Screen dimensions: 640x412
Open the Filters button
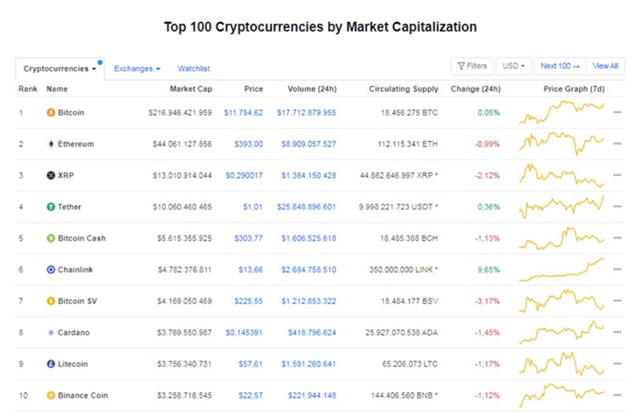coord(472,66)
